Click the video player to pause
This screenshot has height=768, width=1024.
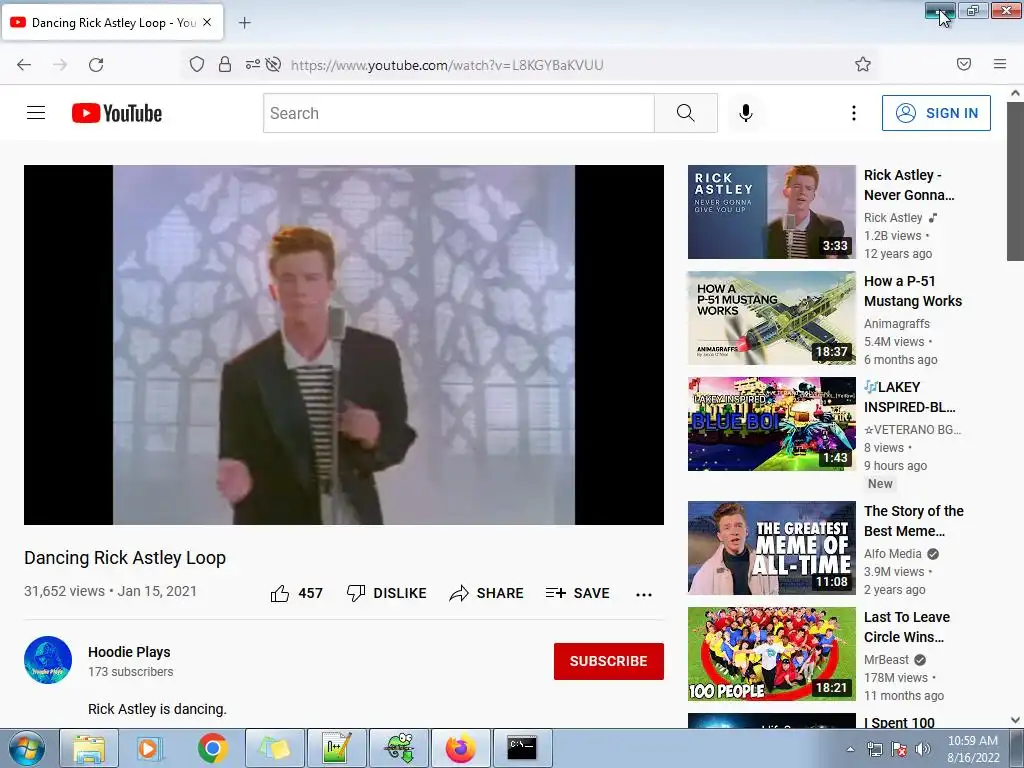point(344,345)
